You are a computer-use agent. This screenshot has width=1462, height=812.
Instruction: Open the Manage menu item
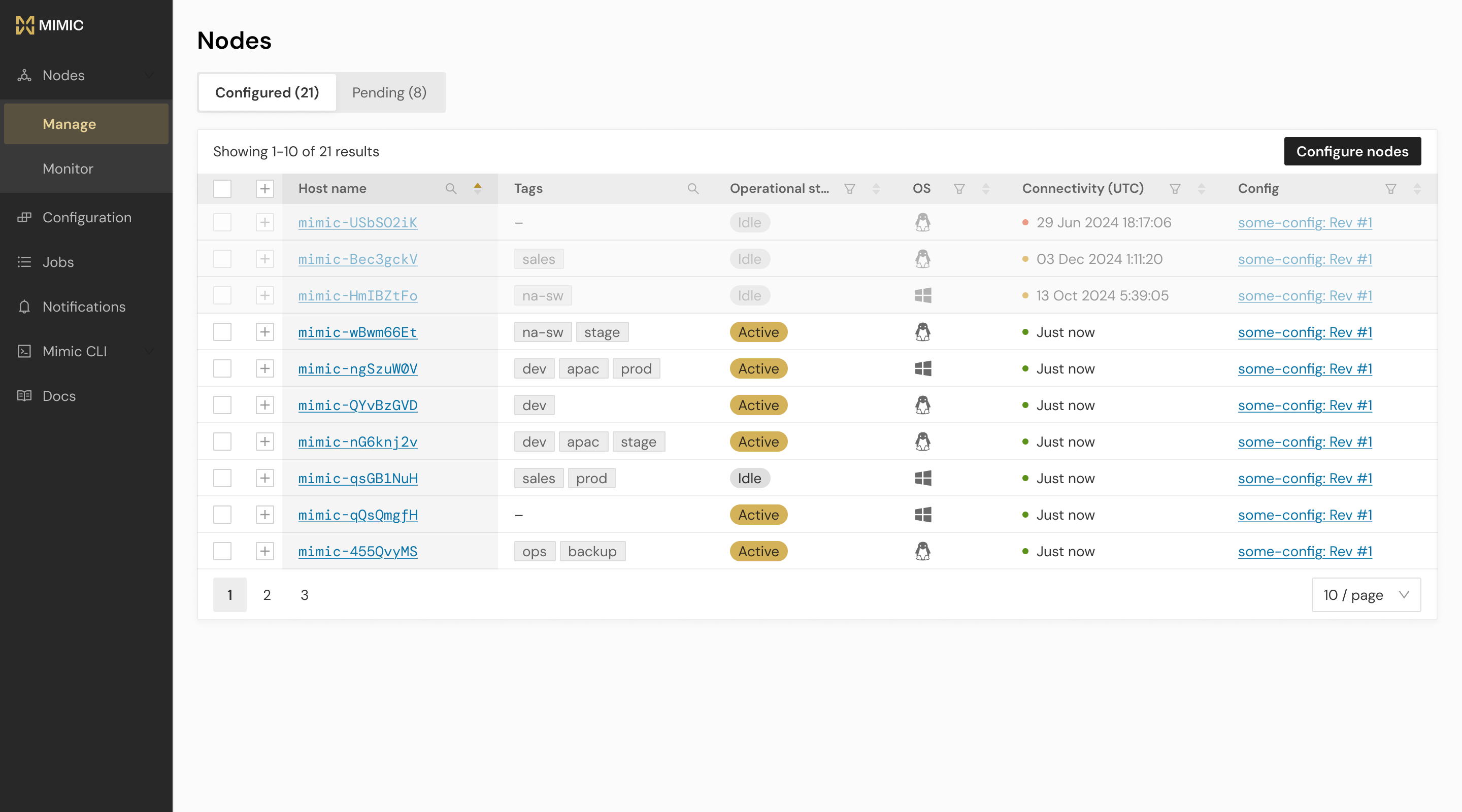(86, 124)
